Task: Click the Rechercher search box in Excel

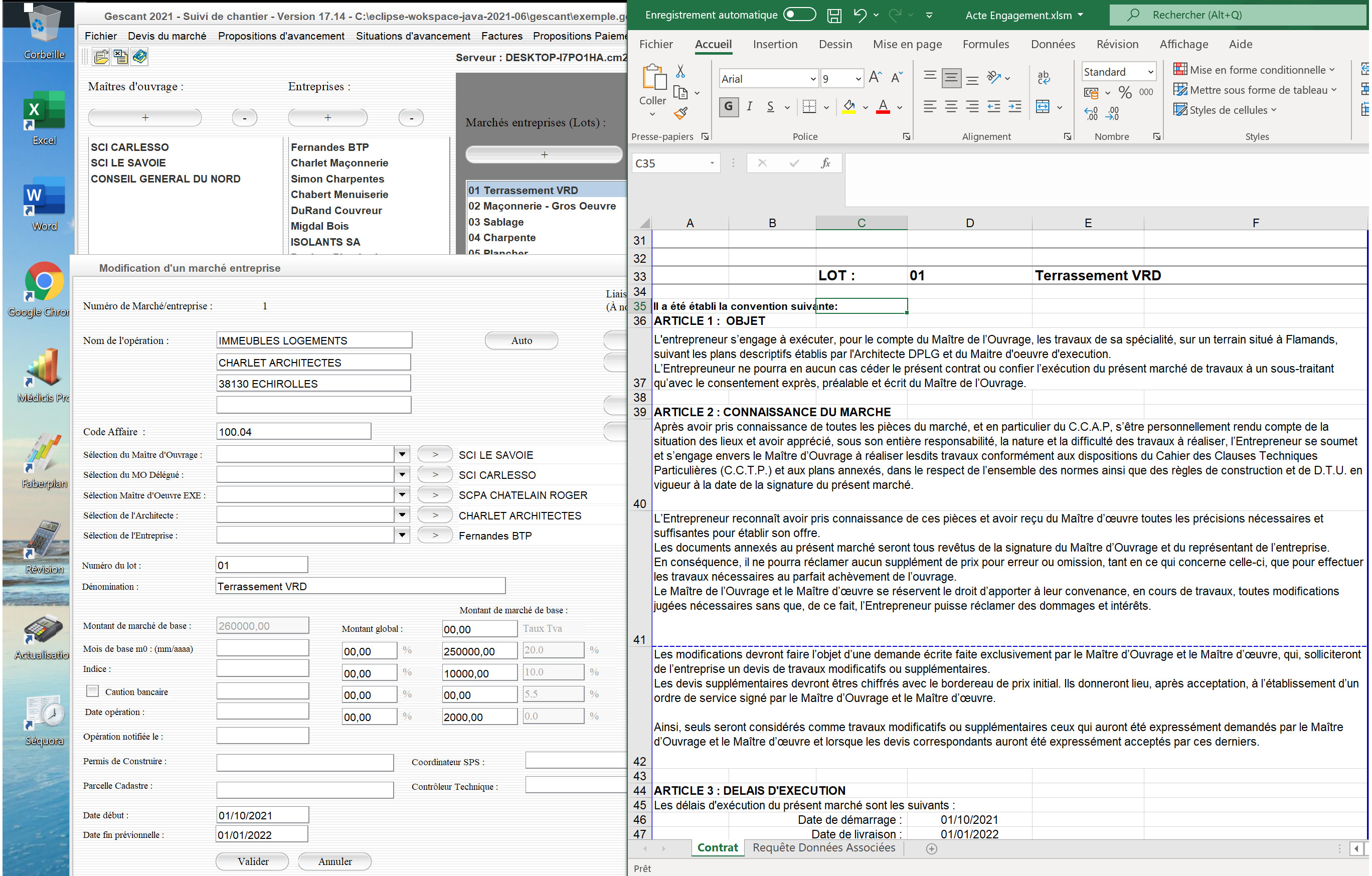Action: coord(1238,15)
